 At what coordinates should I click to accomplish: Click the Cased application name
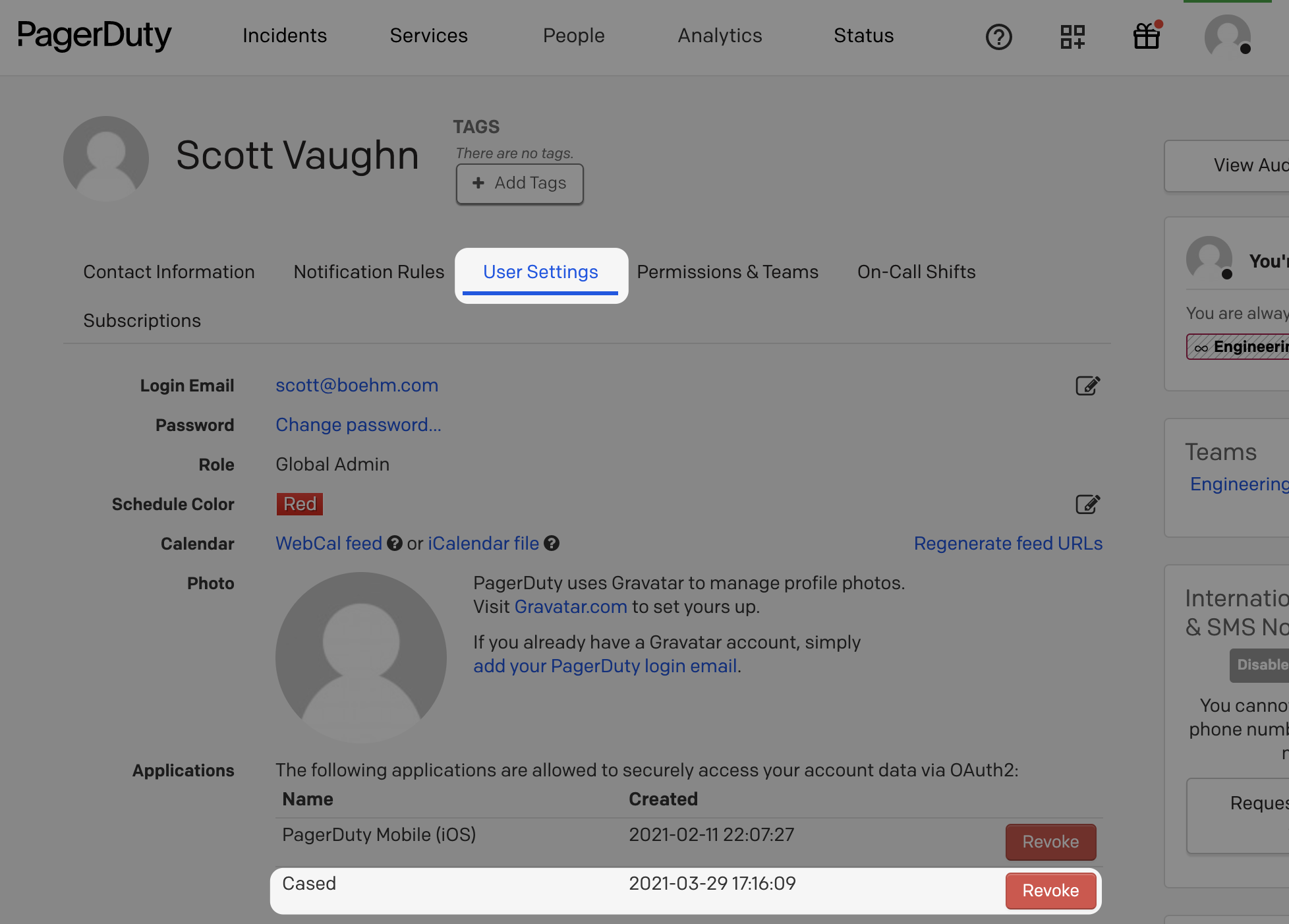[x=309, y=883]
